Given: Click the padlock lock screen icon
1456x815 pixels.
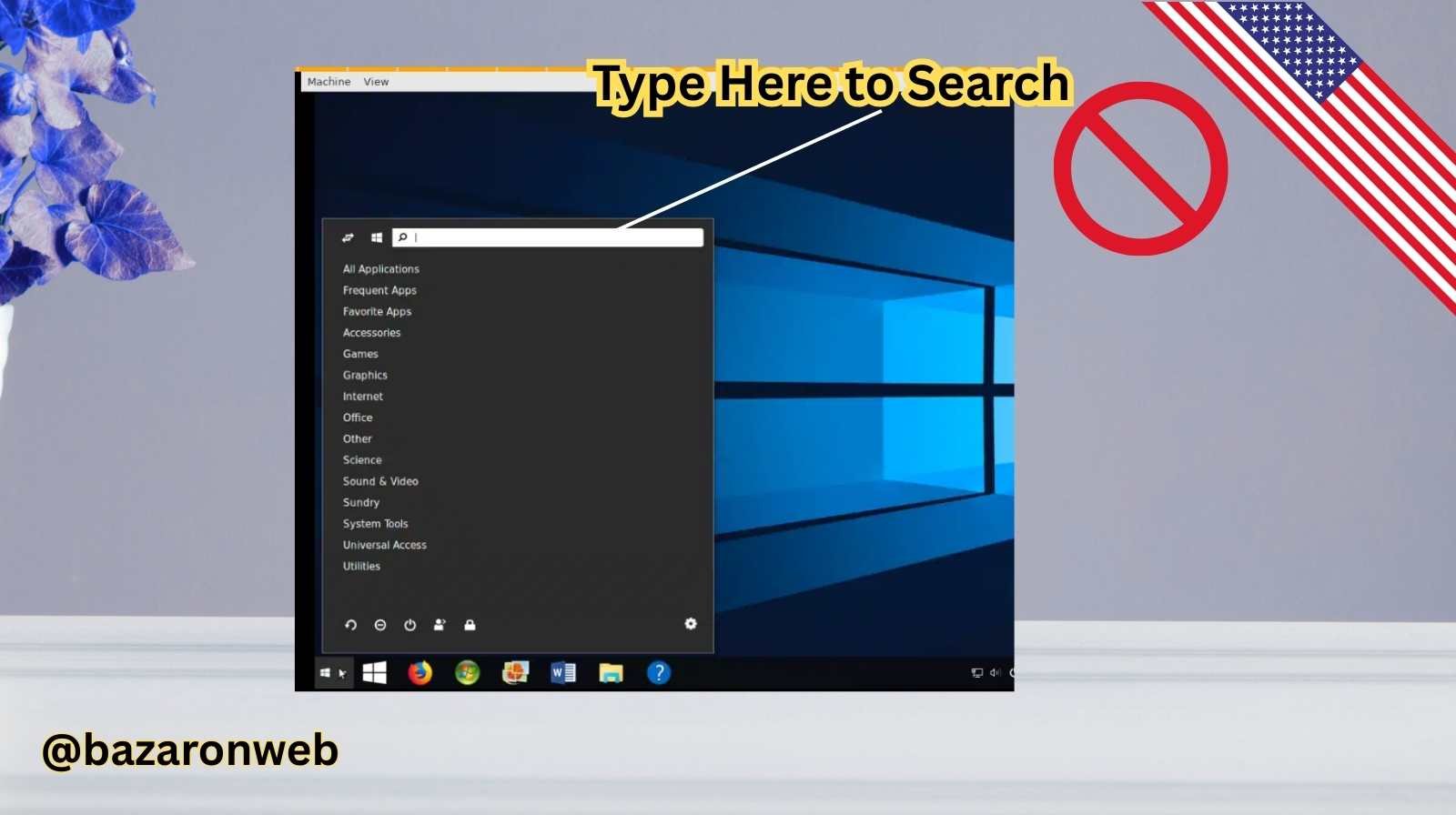Looking at the screenshot, I should point(470,625).
